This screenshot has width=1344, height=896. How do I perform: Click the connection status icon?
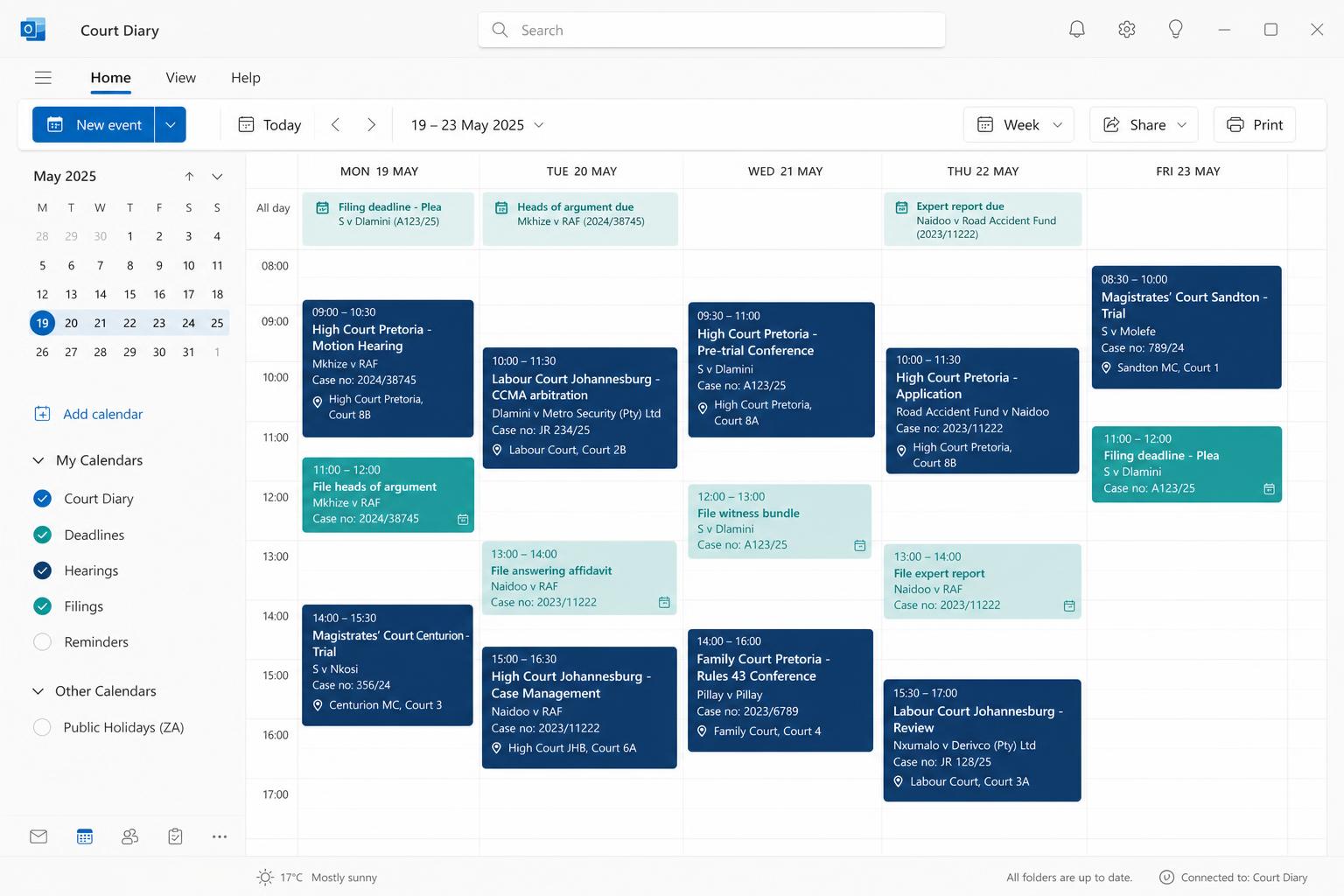click(x=1166, y=877)
